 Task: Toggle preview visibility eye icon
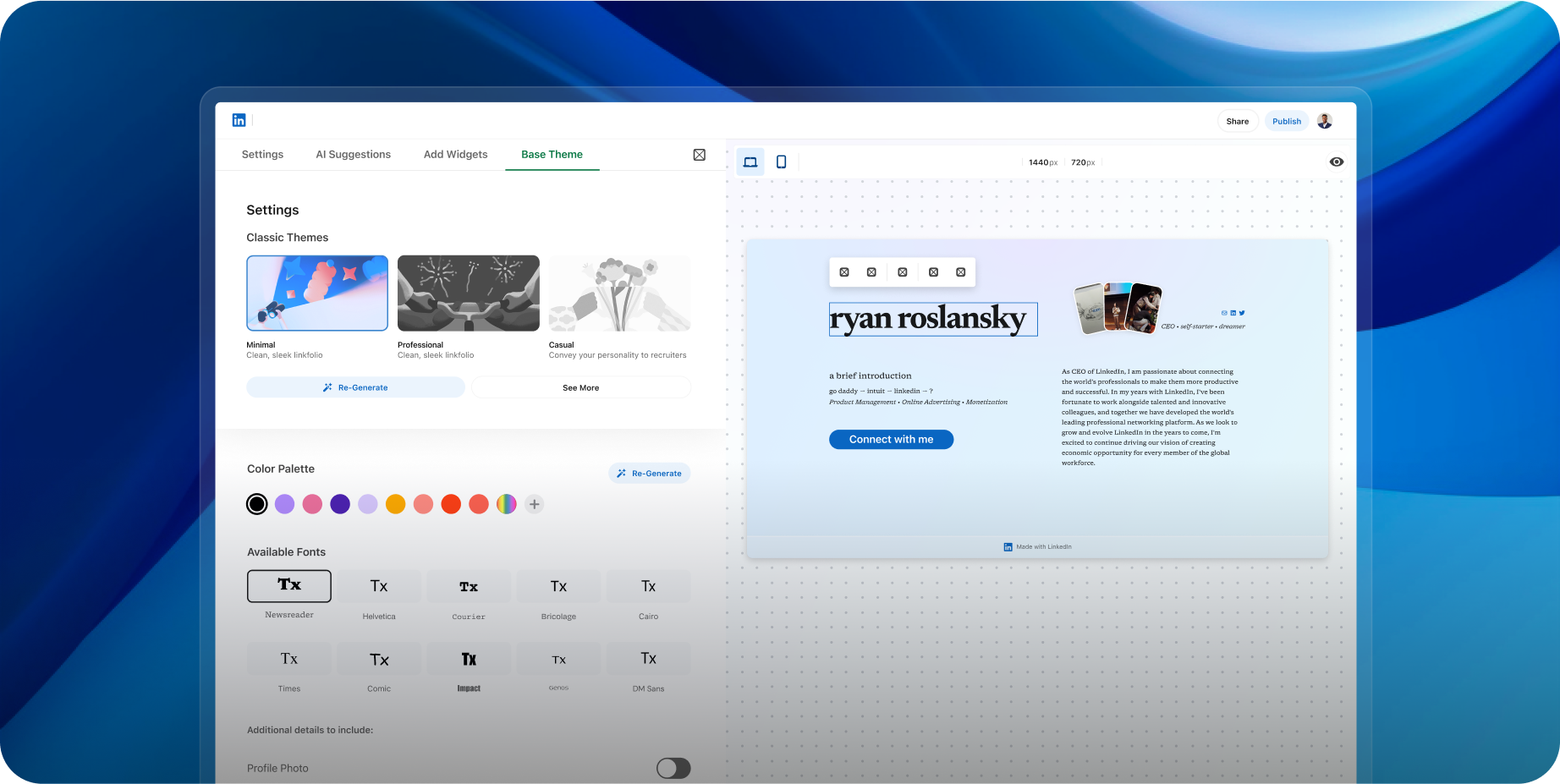point(1337,162)
